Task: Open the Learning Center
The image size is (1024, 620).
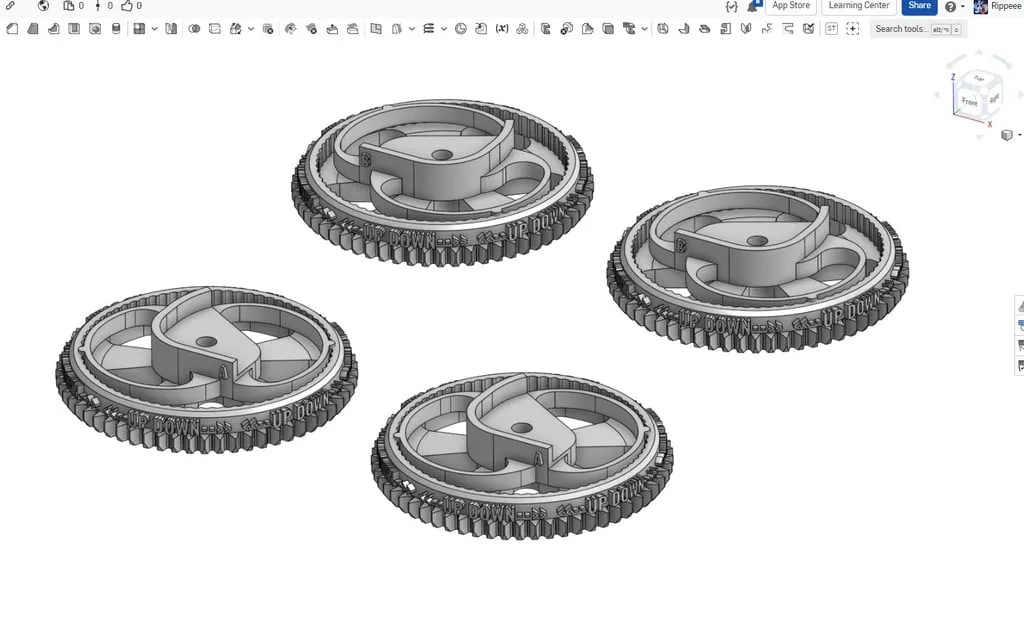Action: coord(858,6)
